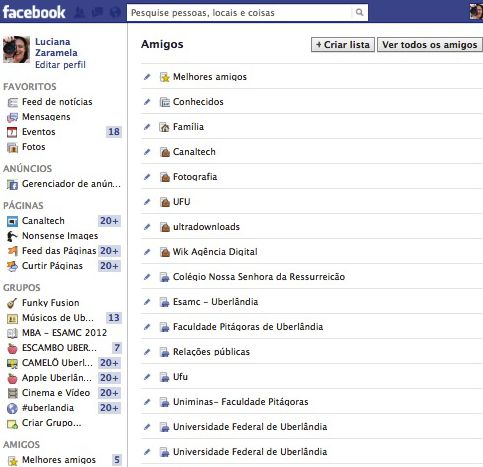Image resolution: width=483 pixels, height=467 pixels.
Task: Open notifications globe icon in top bar
Action: tap(115, 12)
